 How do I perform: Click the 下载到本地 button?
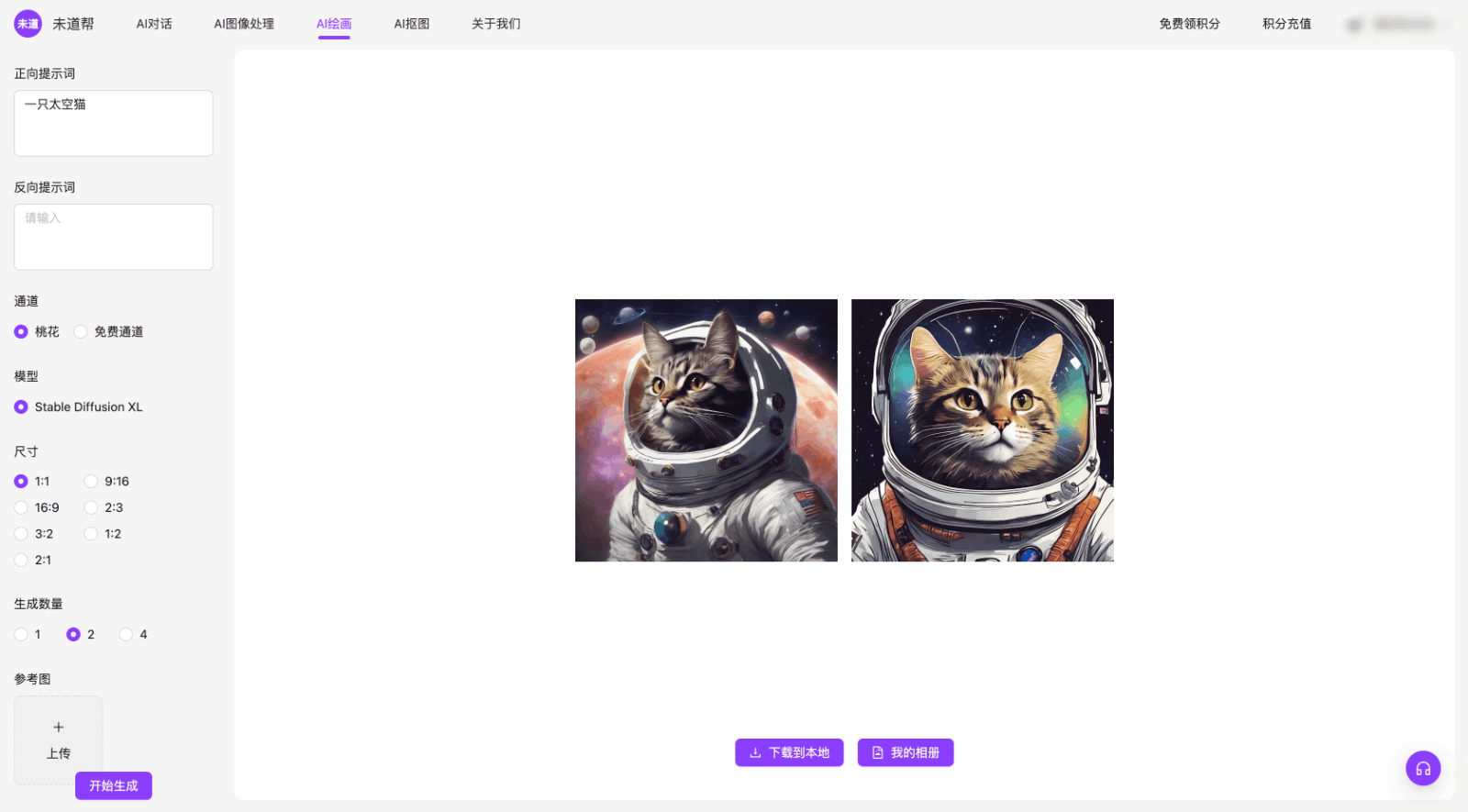click(789, 752)
